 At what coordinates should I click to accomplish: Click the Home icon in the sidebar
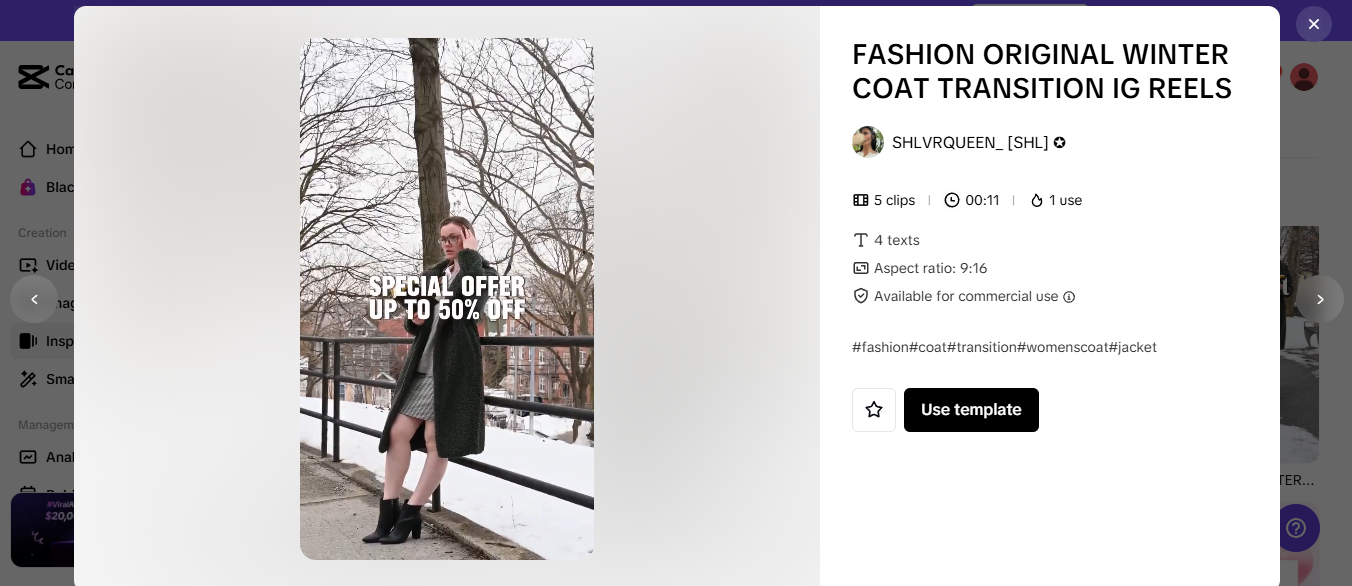click(x=28, y=149)
